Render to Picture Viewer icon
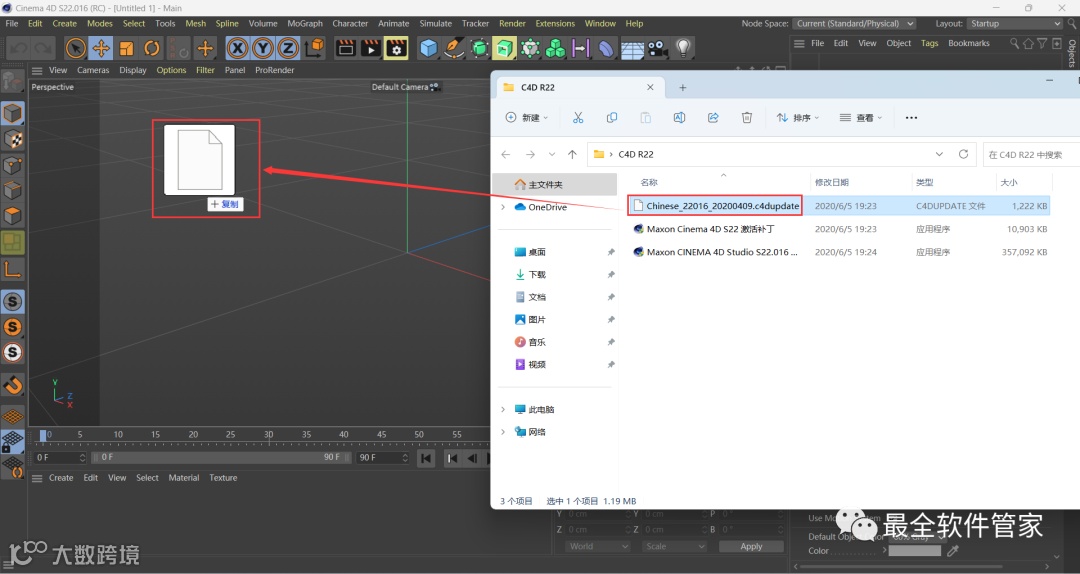The height and width of the screenshot is (574, 1080). 371,48
